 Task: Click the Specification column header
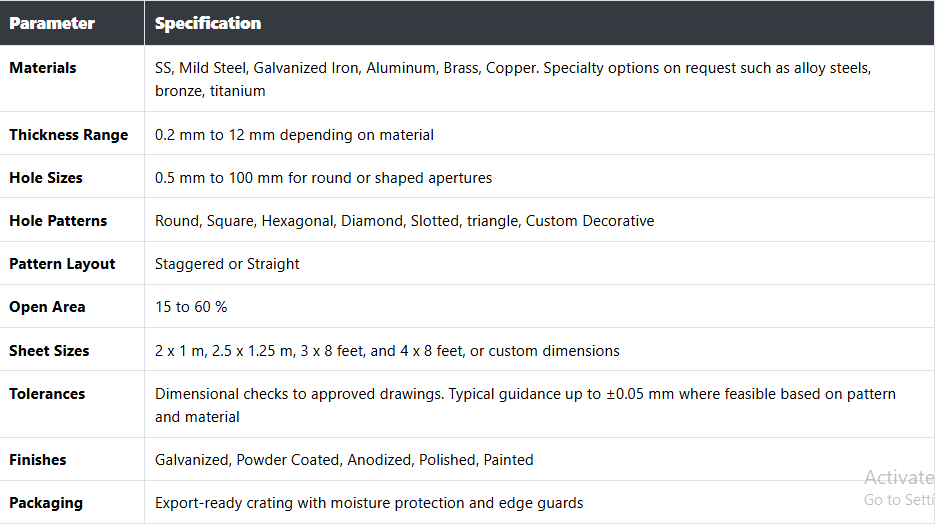(x=208, y=23)
